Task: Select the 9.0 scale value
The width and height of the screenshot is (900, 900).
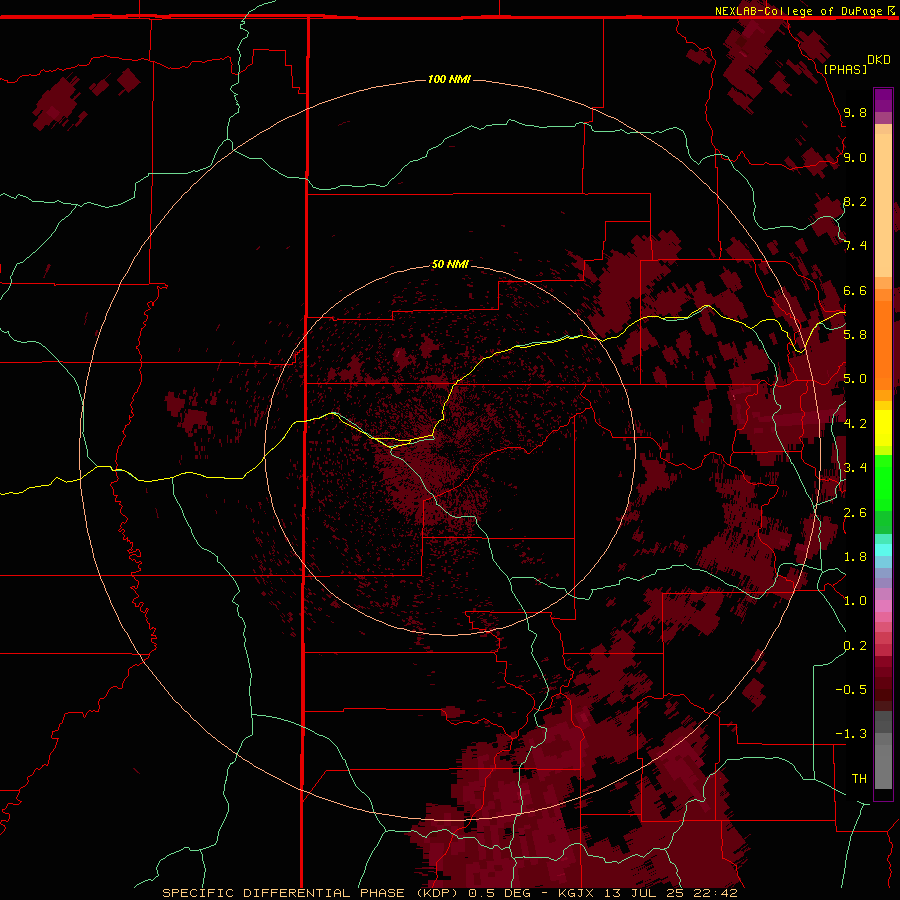Action: point(855,157)
